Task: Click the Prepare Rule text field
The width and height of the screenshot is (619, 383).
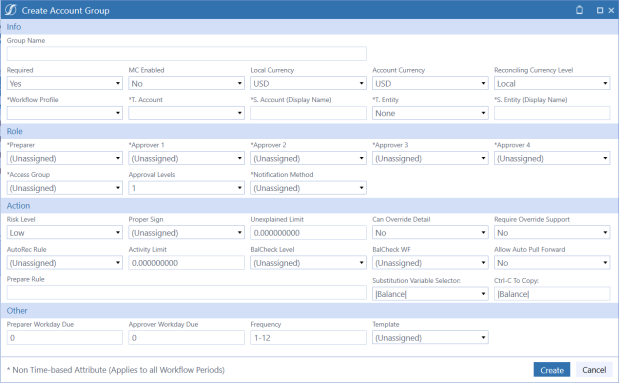Action: (x=186, y=293)
